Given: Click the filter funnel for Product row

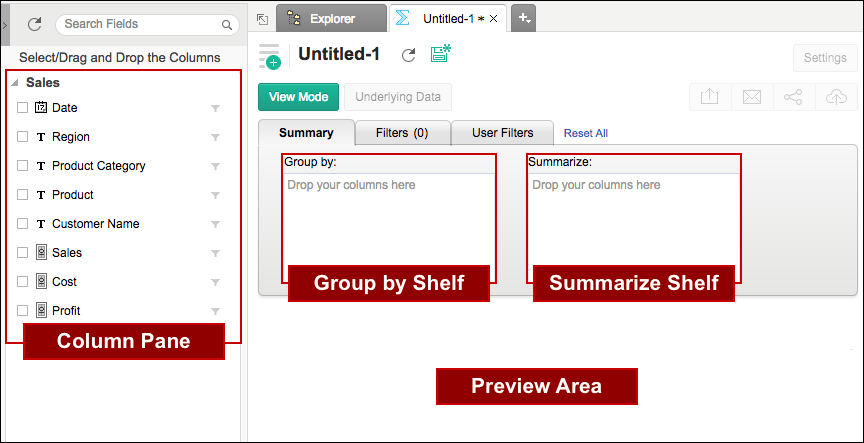Looking at the screenshot, I should 215,195.
